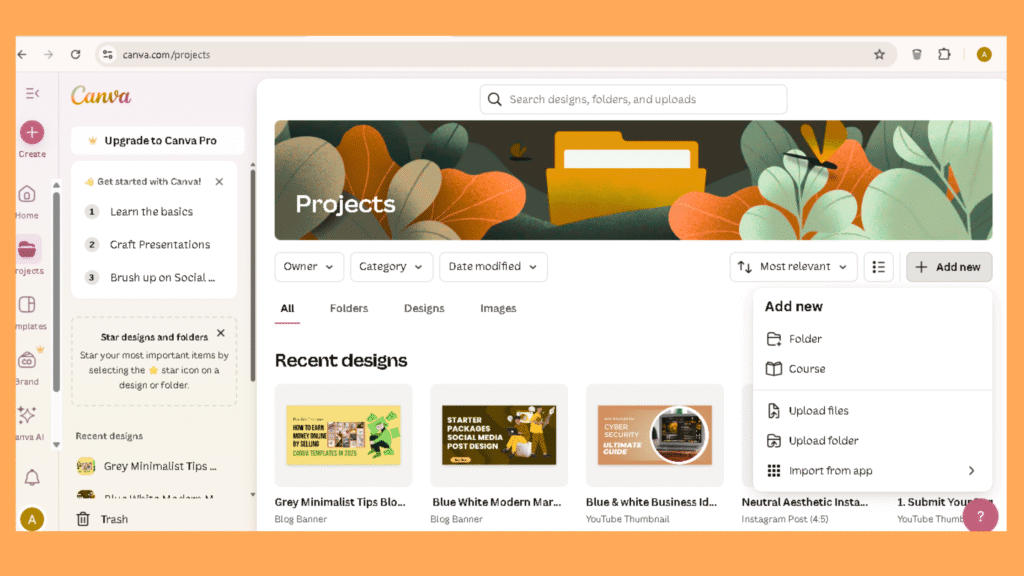Select the All tab
This screenshot has height=576, width=1024.
[287, 308]
